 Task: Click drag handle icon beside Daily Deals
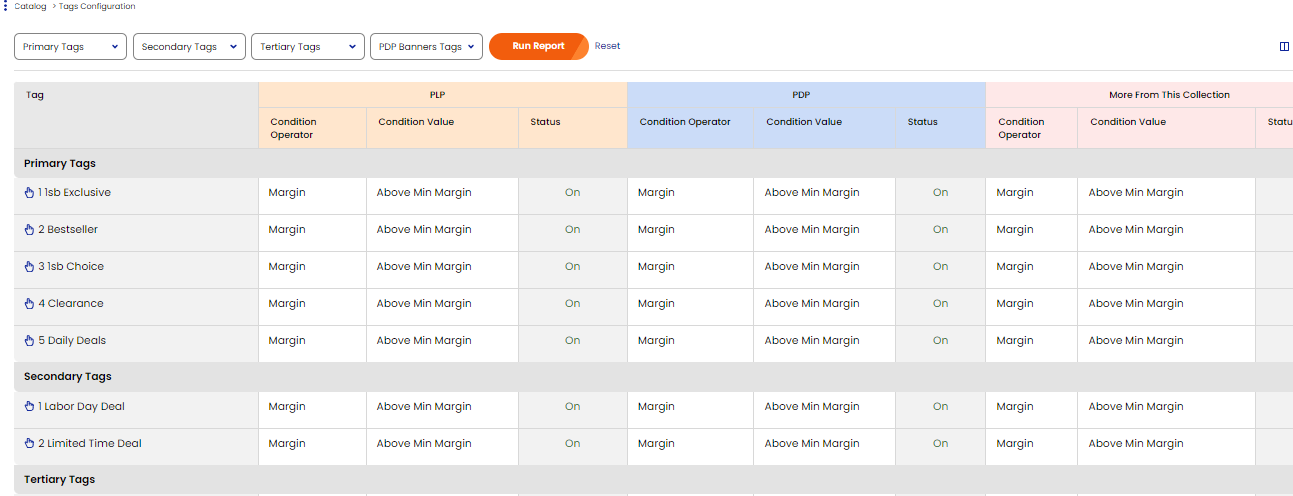(x=30, y=341)
